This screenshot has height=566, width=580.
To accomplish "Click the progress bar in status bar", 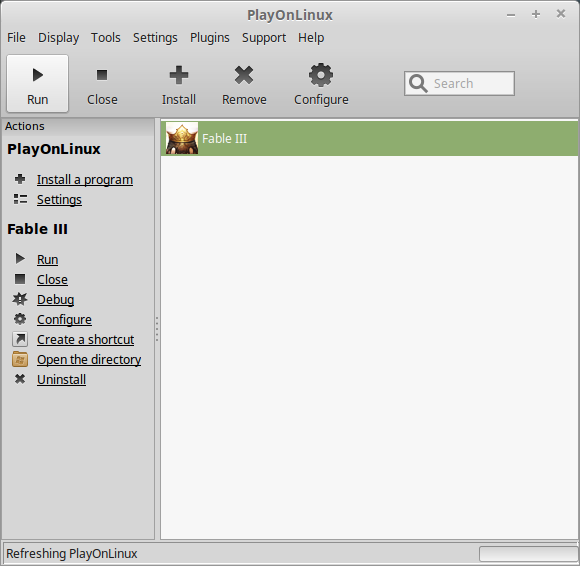I will coord(529,554).
